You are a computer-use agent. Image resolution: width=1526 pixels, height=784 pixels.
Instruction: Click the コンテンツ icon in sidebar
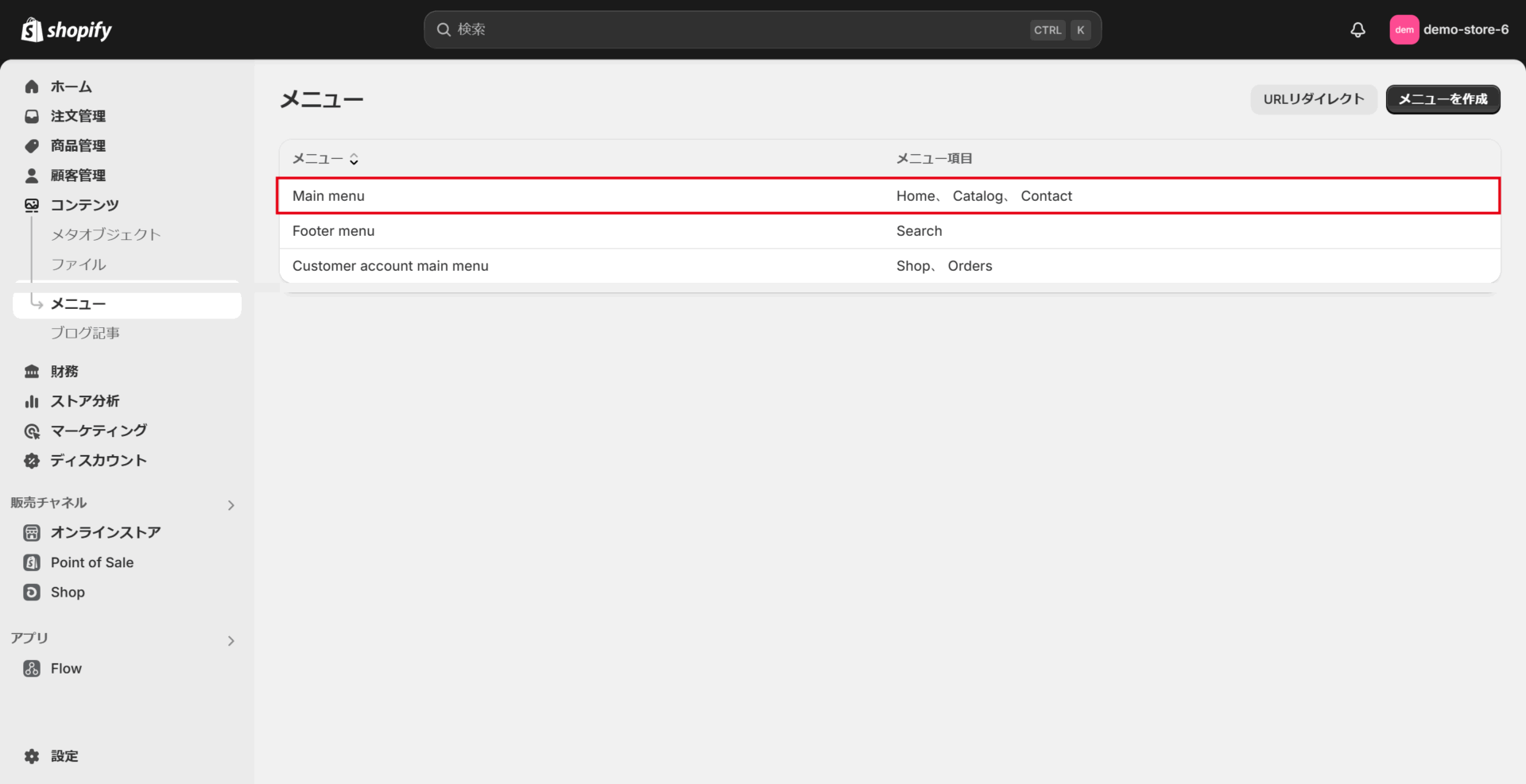click(x=32, y=205)
